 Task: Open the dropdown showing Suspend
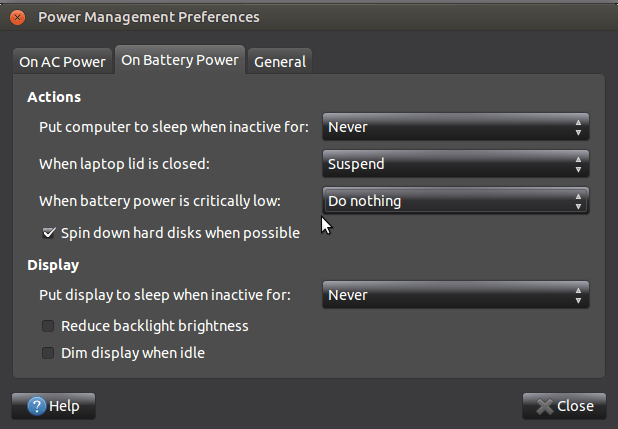[x=455, y=164]
